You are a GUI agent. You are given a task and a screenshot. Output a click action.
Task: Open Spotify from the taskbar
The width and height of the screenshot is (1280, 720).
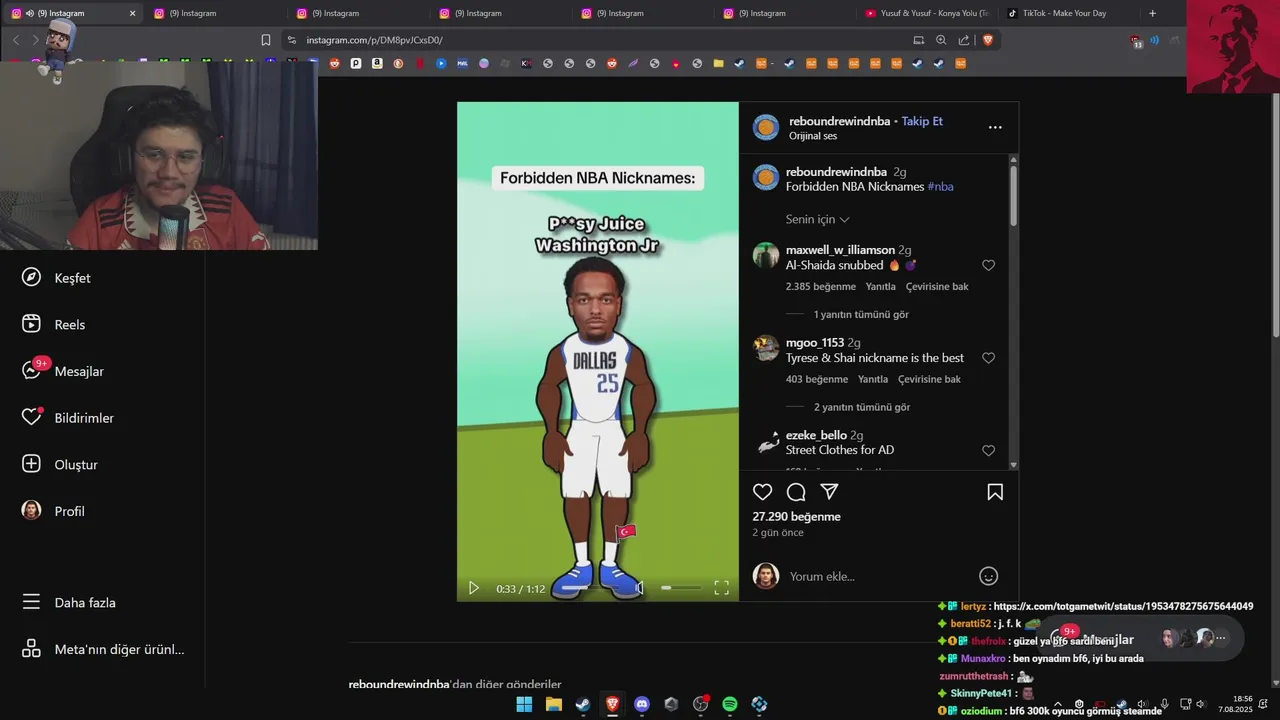coord(730,704)
